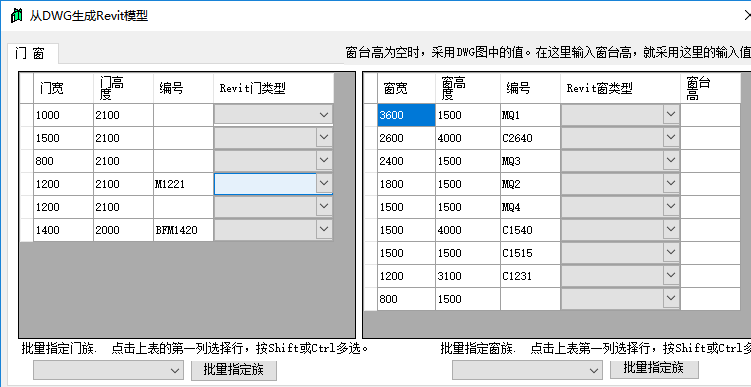Screen dimensions: 751x387
Task: Click the application icon in the title bar
Action: pyautogui.click(x=16, y=16)
